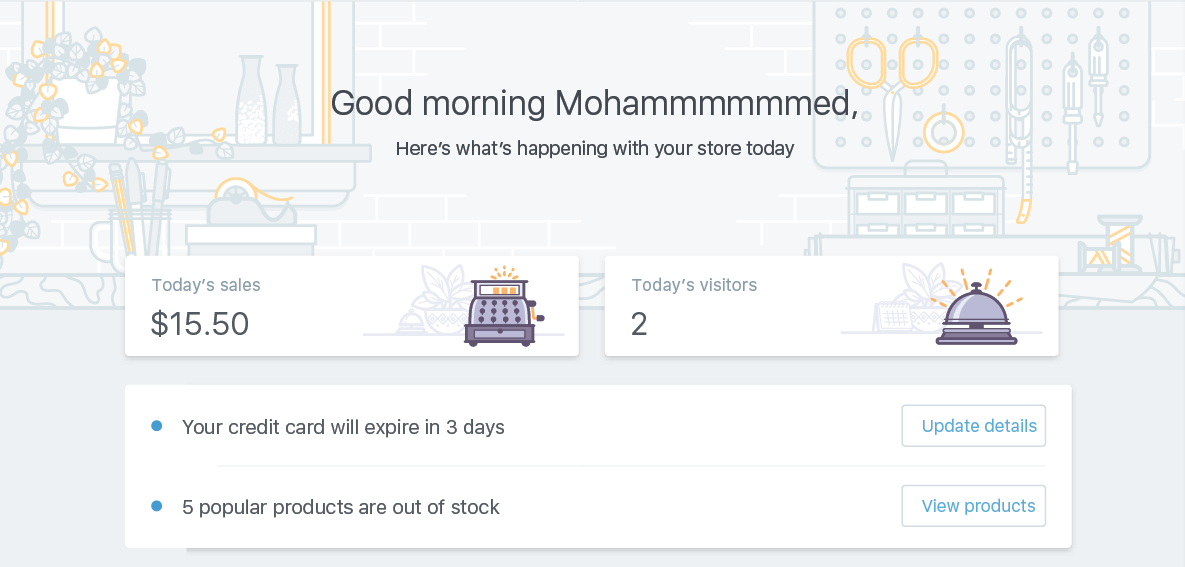The image size is (1185, 567).
Task: Select the Today's sales label
Action: coord(206,285)
